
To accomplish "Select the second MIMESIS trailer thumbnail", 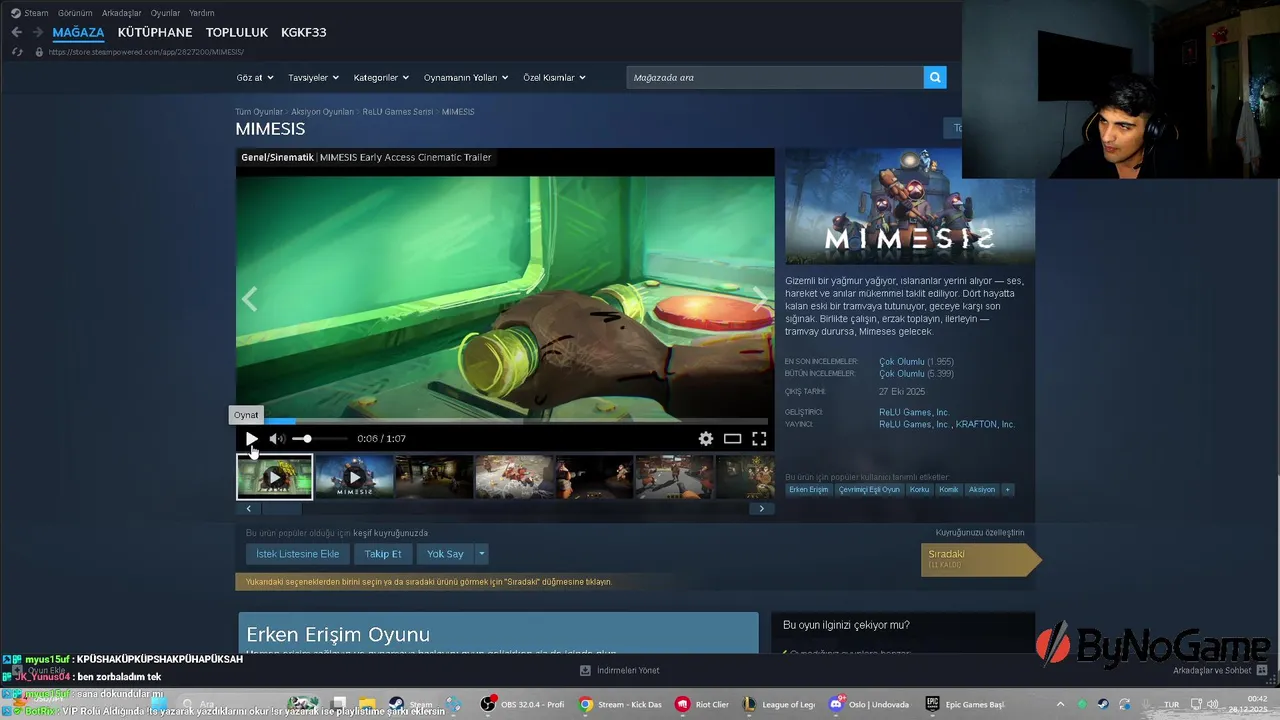I will tap(355, 477).
